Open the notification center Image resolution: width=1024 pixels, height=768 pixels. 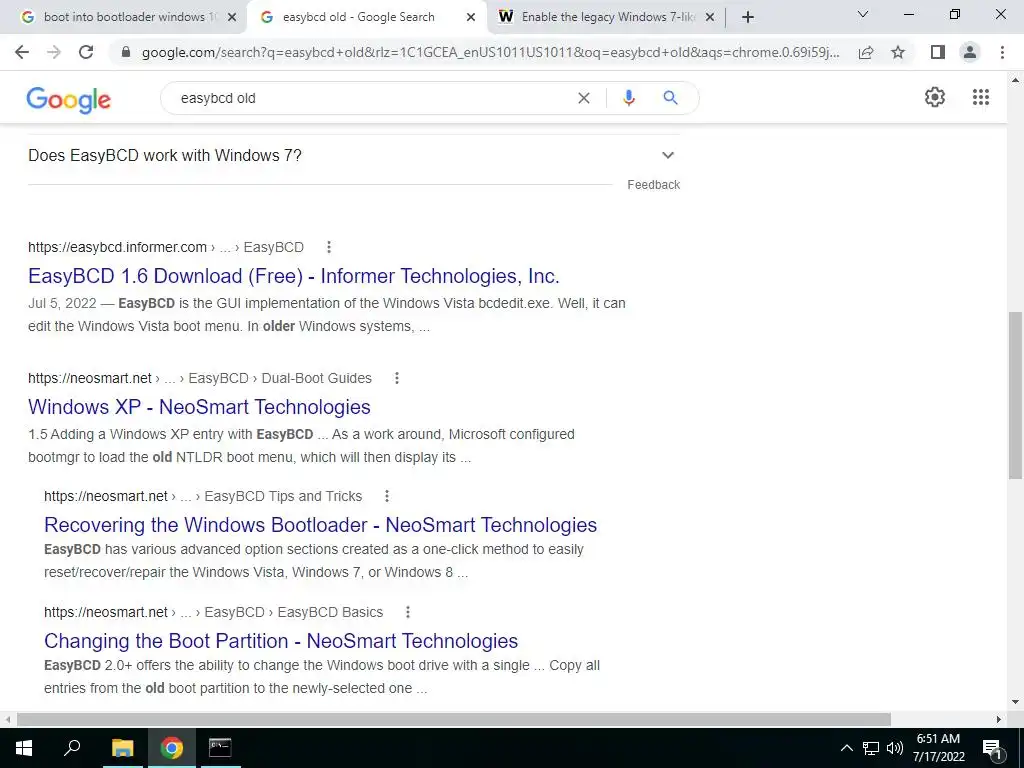point(991,748)
